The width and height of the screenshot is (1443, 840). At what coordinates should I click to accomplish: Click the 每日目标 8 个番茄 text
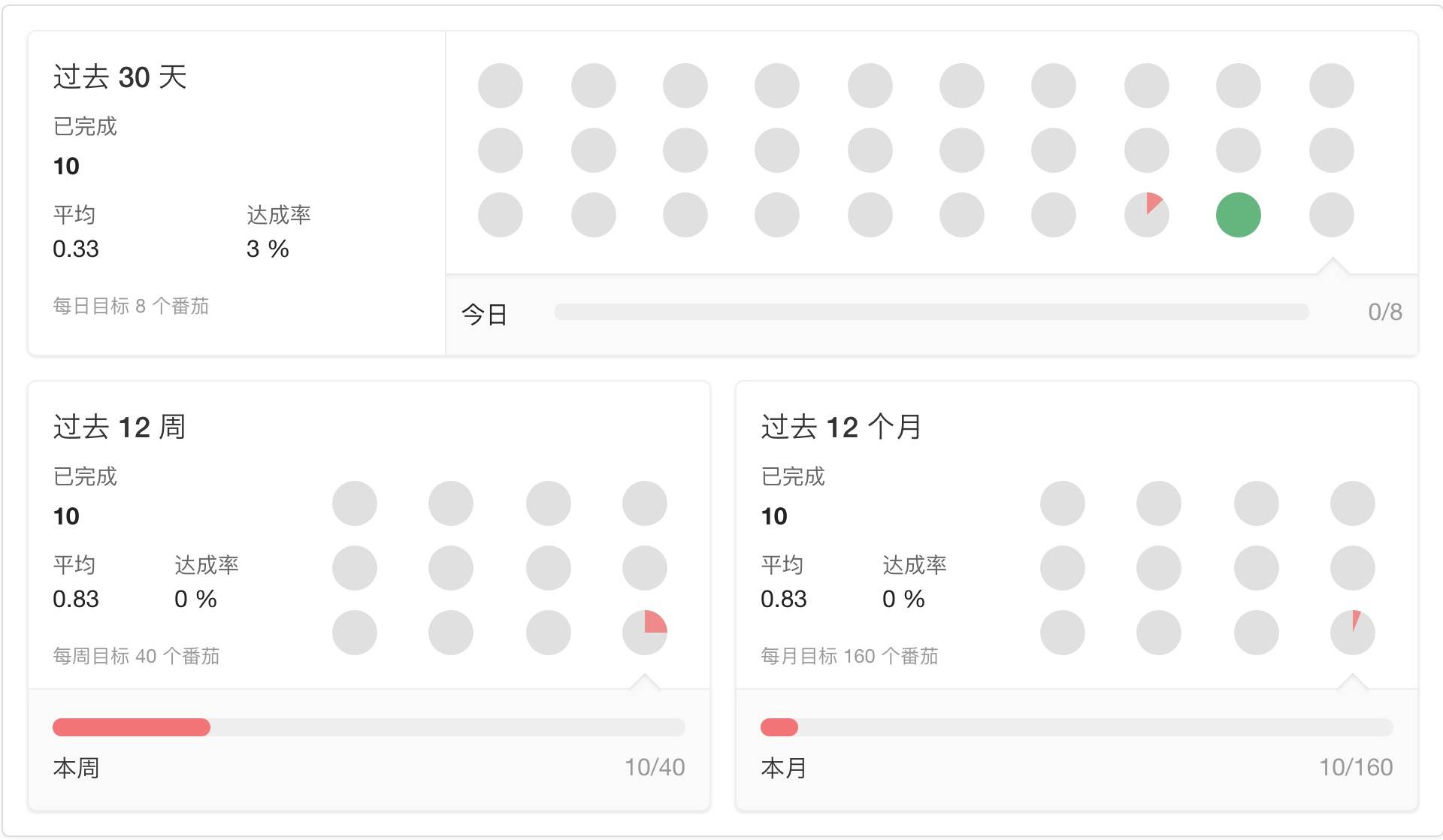point(131,306)
